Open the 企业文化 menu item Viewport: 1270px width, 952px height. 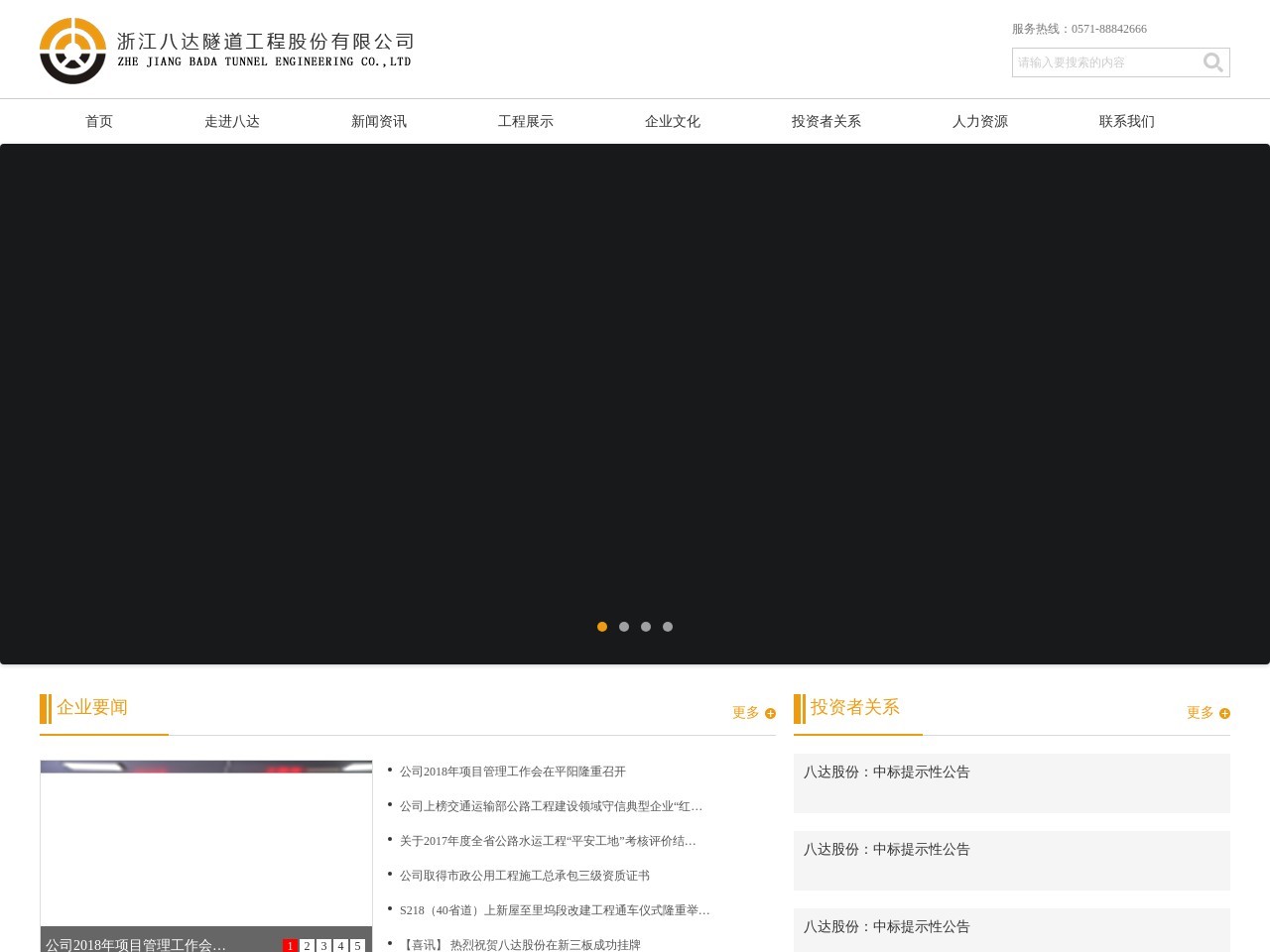673,121
